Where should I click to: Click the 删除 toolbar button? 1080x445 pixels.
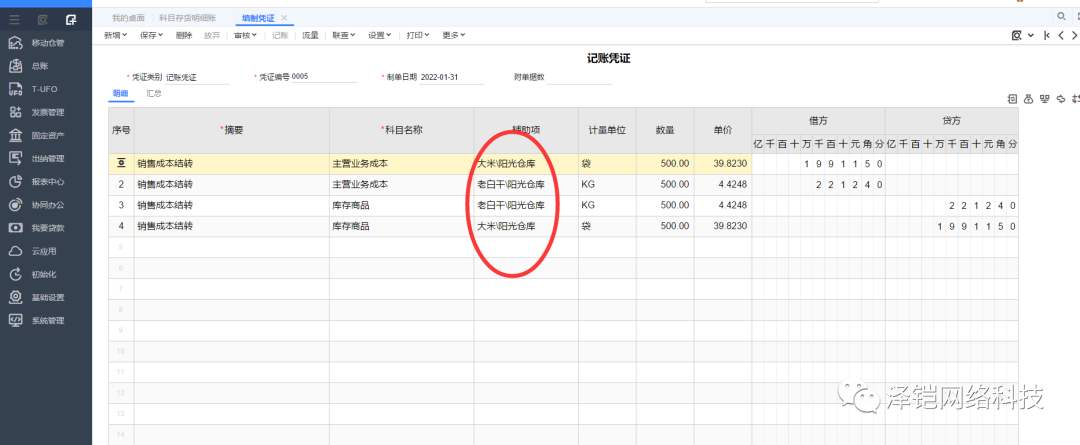183,35
